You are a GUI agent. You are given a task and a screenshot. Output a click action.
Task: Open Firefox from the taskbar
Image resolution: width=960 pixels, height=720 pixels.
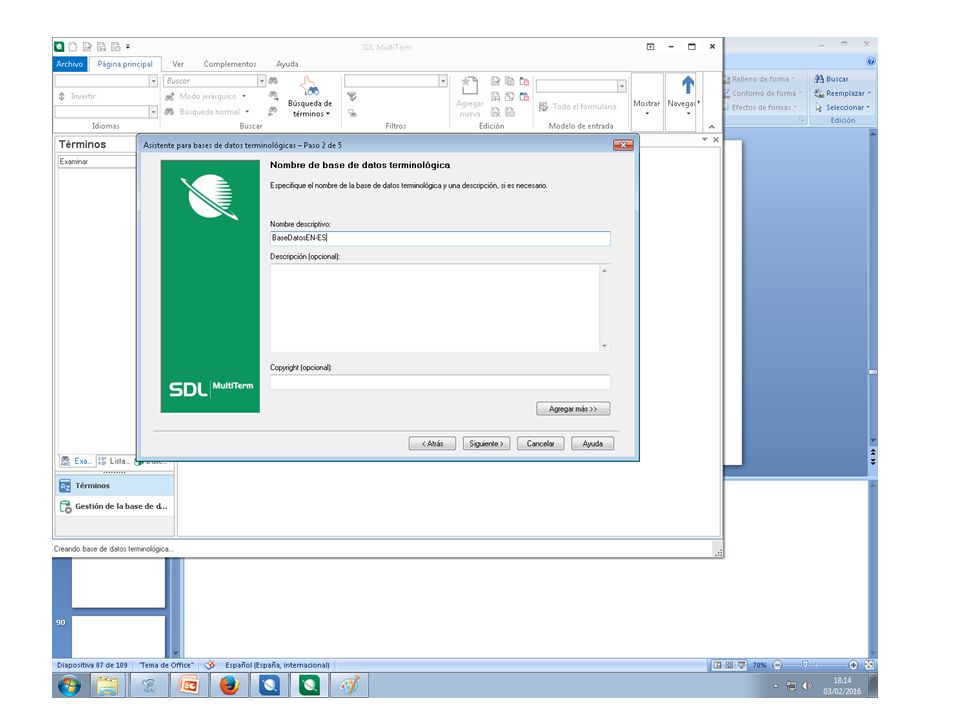tap(229, 685)
